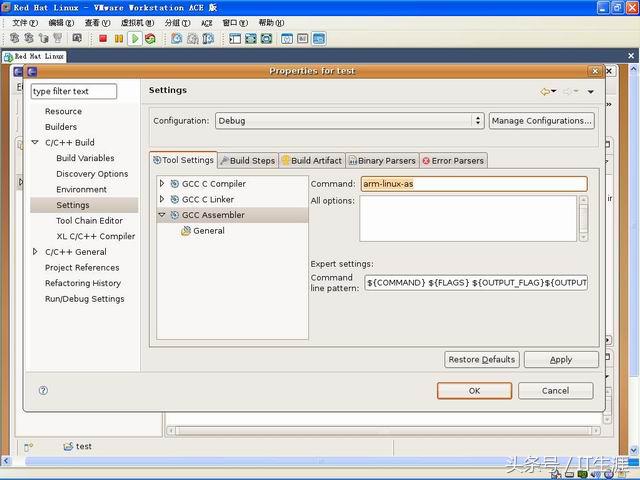The height and width of the screenshot is (480, 640).
Task: Switch to the Error Parsers tab
Action: 453,161
